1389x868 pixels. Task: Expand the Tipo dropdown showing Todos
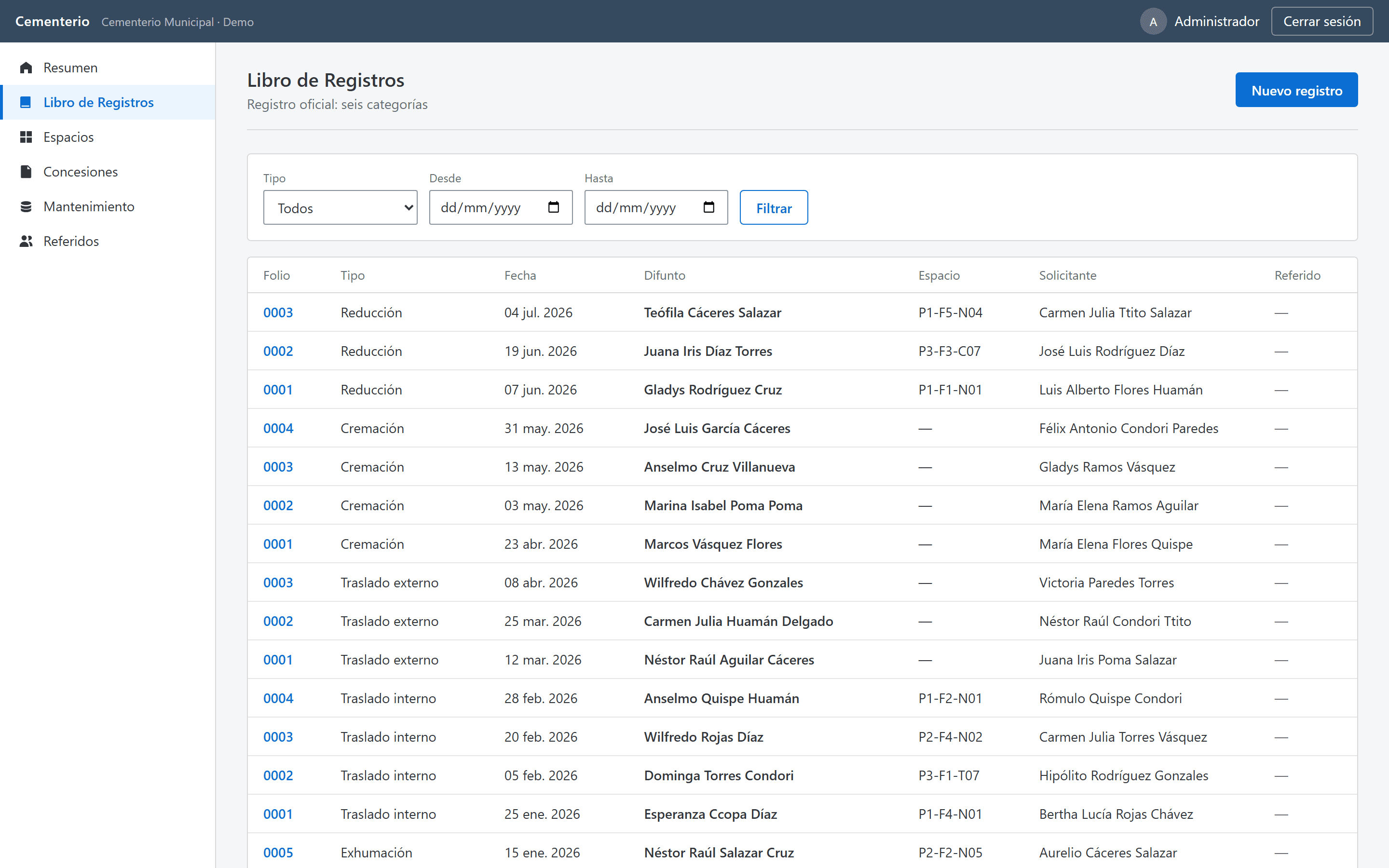click(x=340, y=208)
